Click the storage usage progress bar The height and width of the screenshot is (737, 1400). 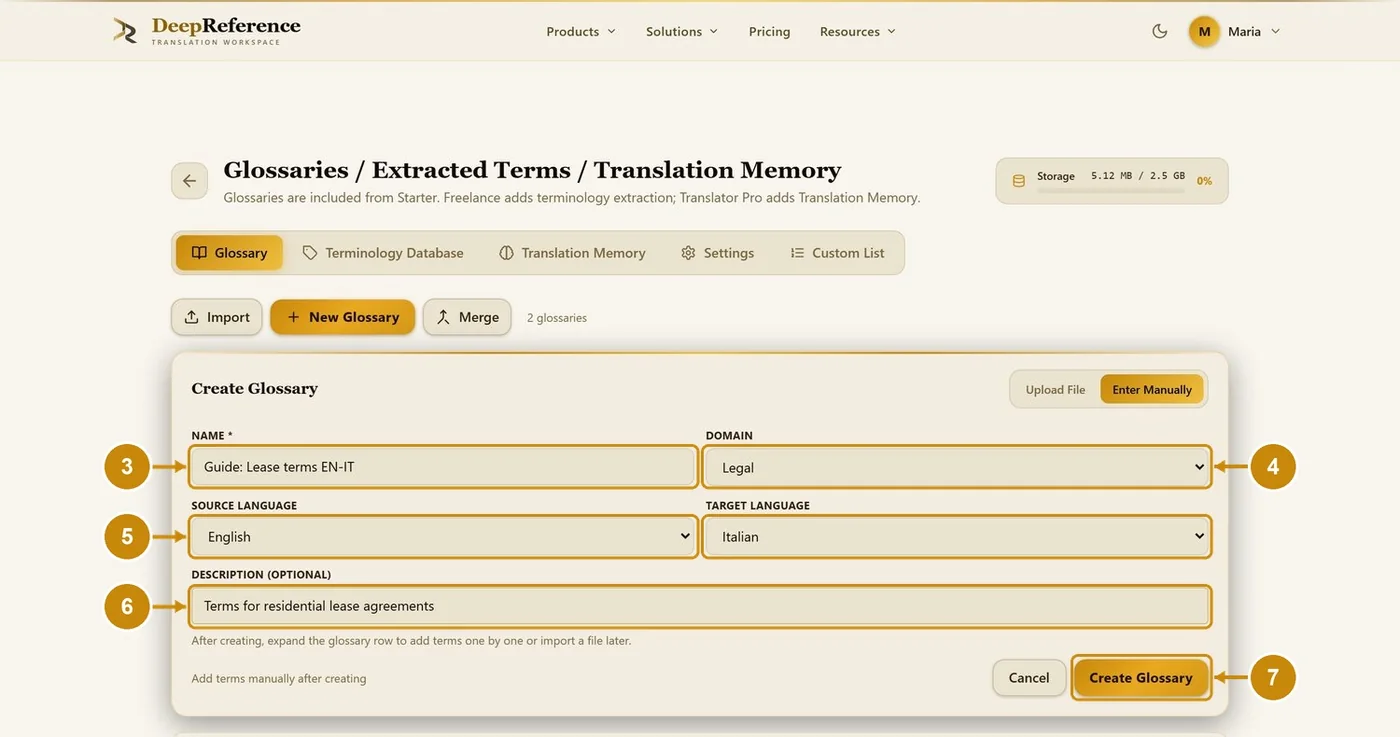click(1111, 189)
